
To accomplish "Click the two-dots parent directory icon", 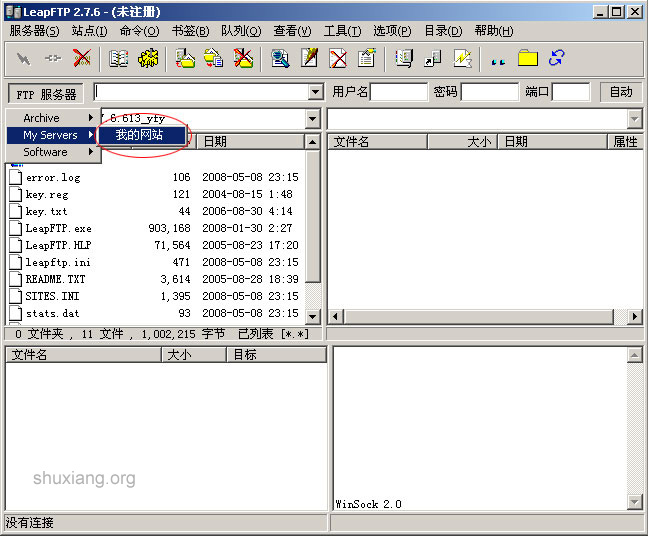I will point(498,62).
